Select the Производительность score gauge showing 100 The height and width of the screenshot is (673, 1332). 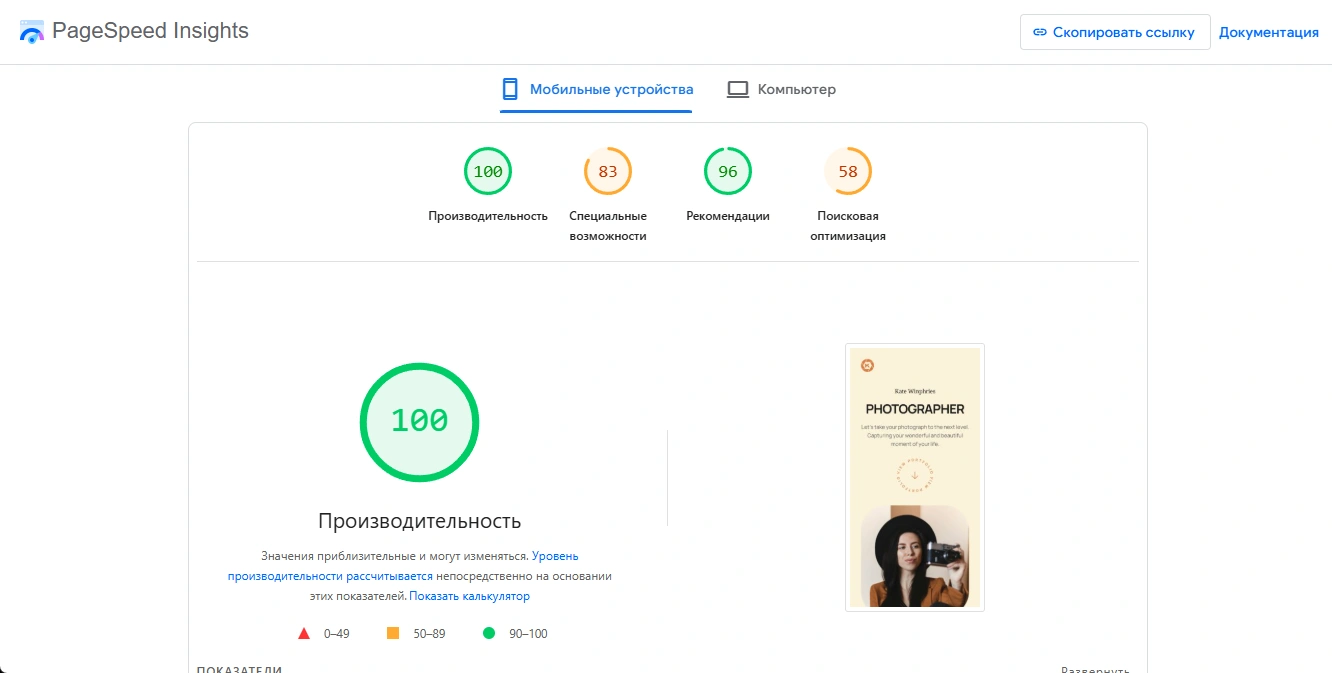tap(488, 172)
